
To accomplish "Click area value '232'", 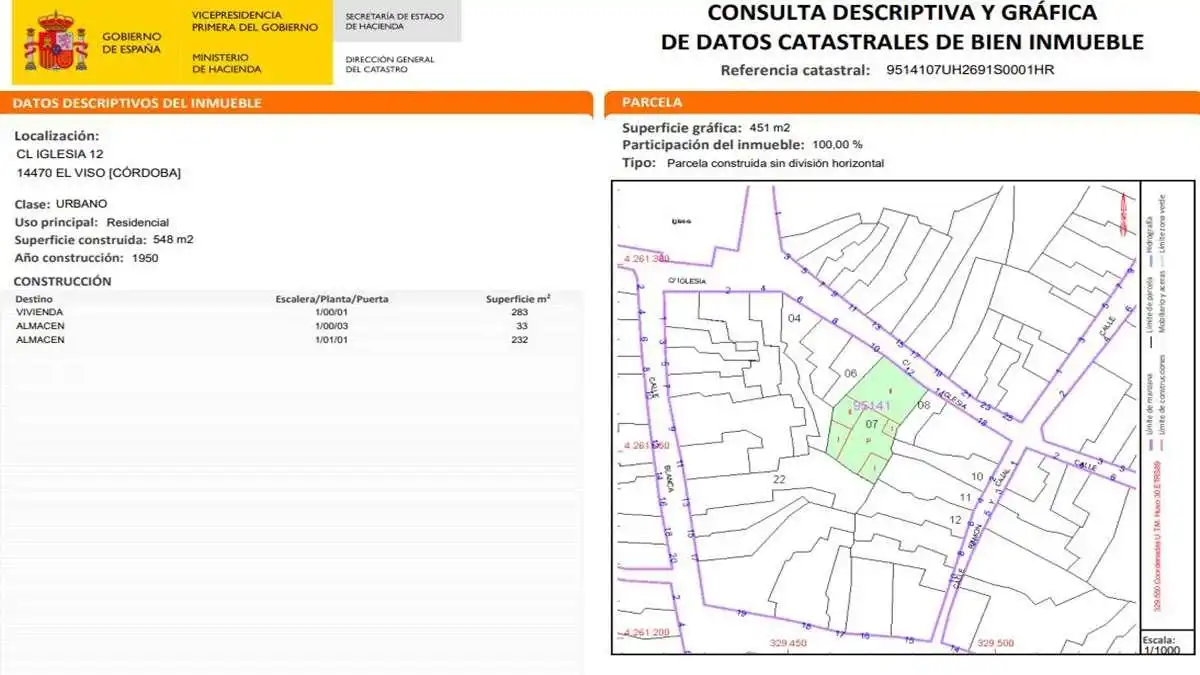I will coord(518,340).
